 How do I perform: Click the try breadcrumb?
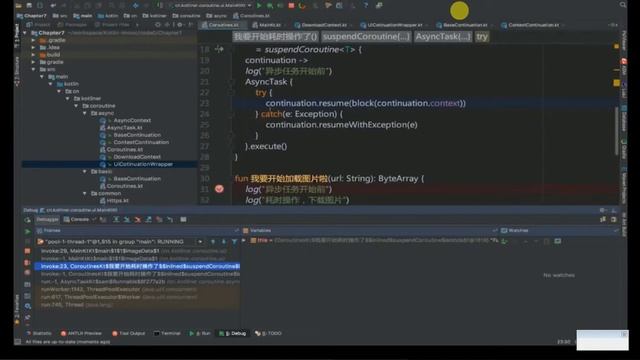pos(482,37)
